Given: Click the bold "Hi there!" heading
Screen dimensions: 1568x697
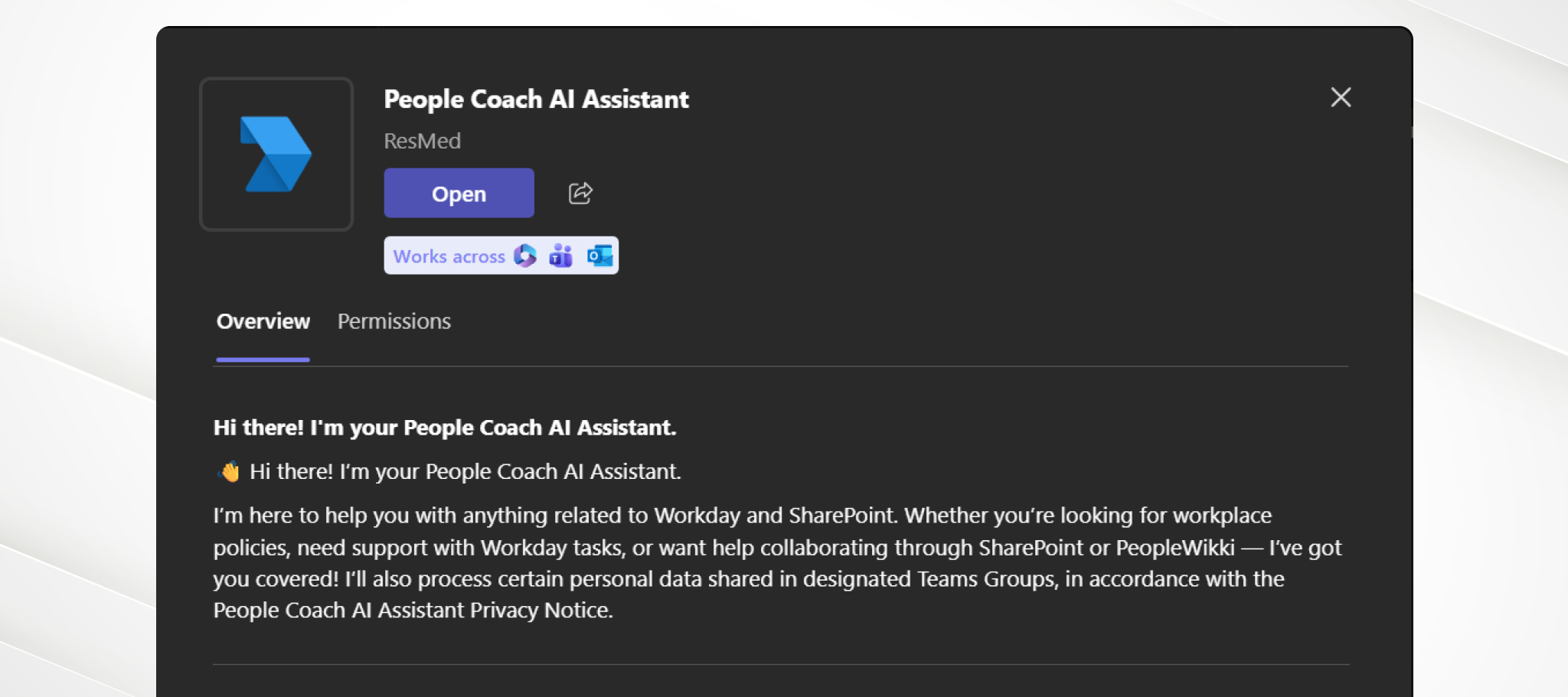Looking at the screenshot, I should click(x=444, y=428).
